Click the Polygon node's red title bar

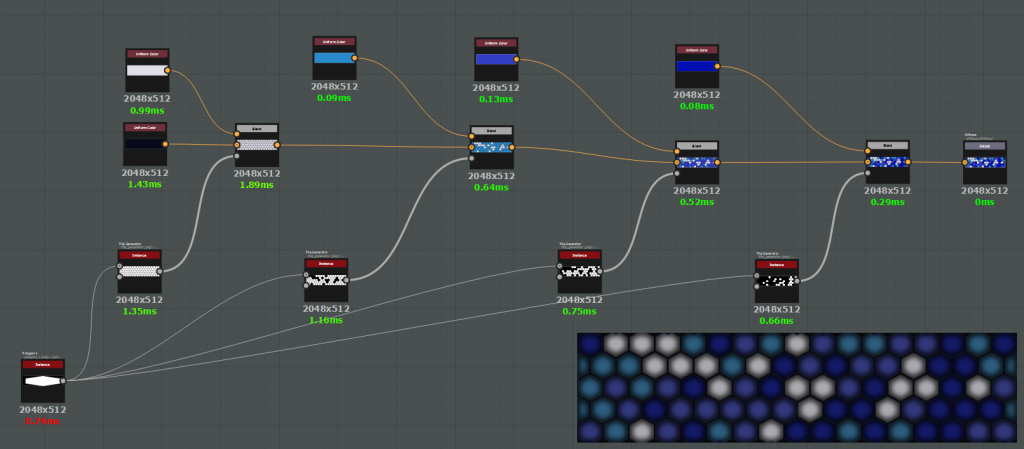pos(42,364)
